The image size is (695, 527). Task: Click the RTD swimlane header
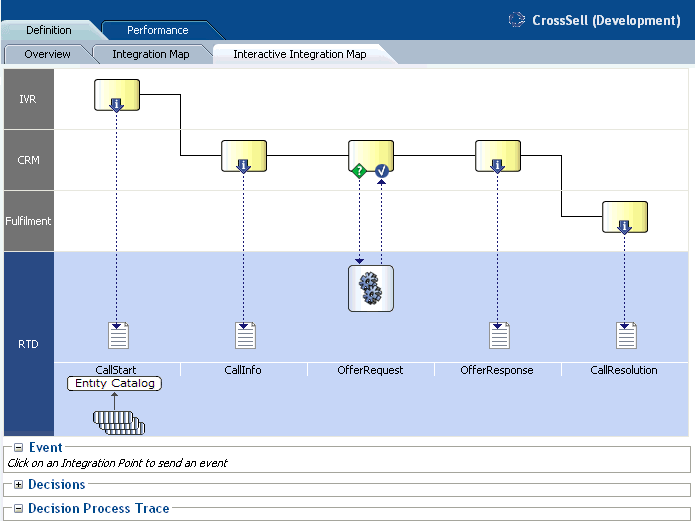tap(29, 344)
